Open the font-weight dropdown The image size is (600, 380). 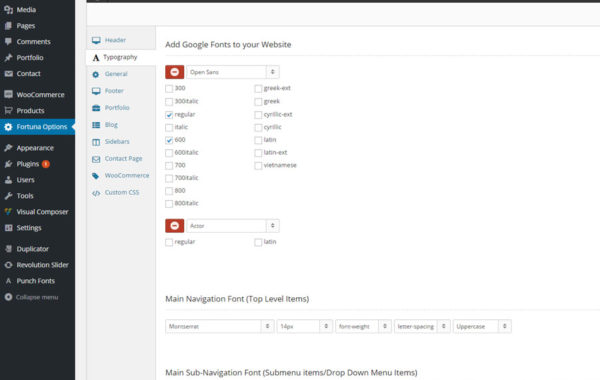tap(363, 326)
